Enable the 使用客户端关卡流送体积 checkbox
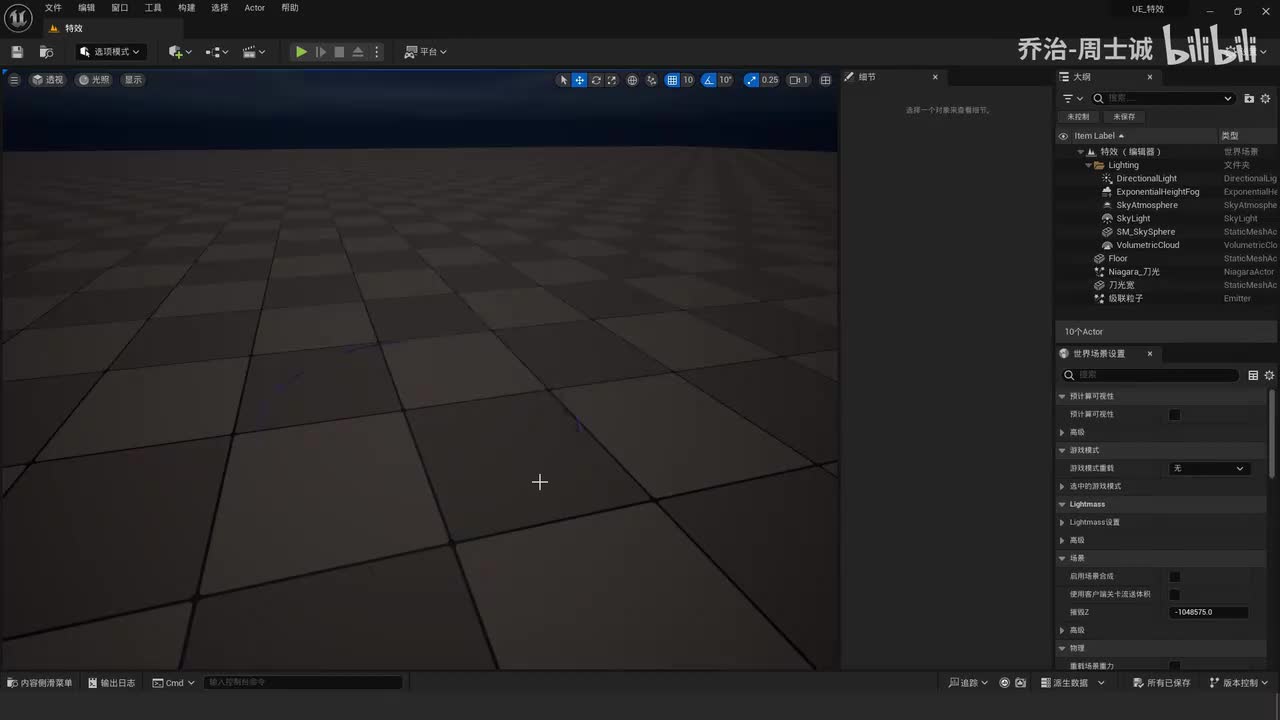 point(1175,594)
